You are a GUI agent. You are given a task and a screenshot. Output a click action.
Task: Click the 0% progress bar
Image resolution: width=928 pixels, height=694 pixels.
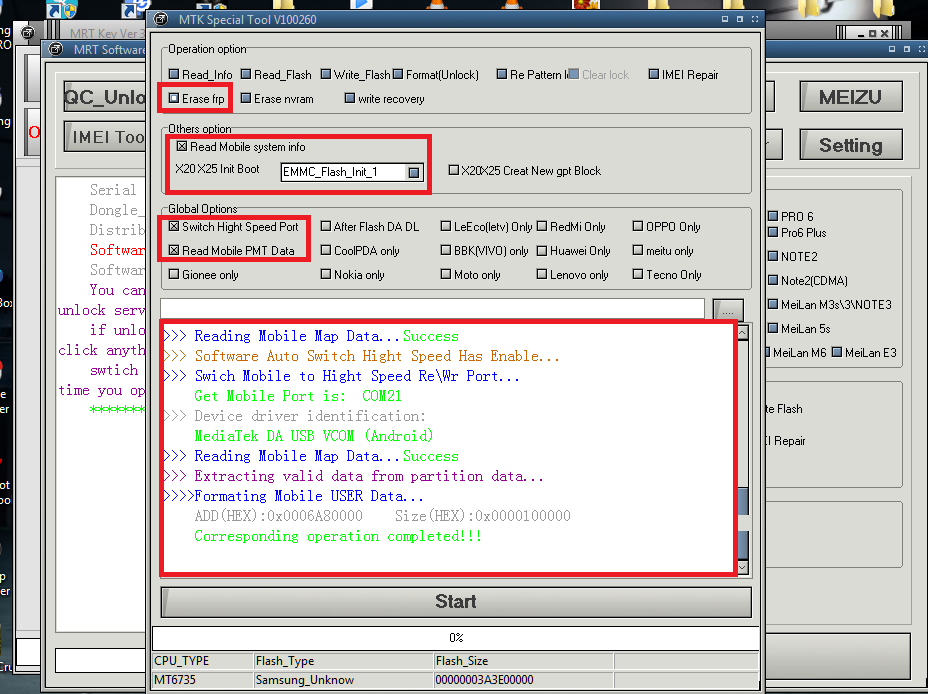pos(456,638)
